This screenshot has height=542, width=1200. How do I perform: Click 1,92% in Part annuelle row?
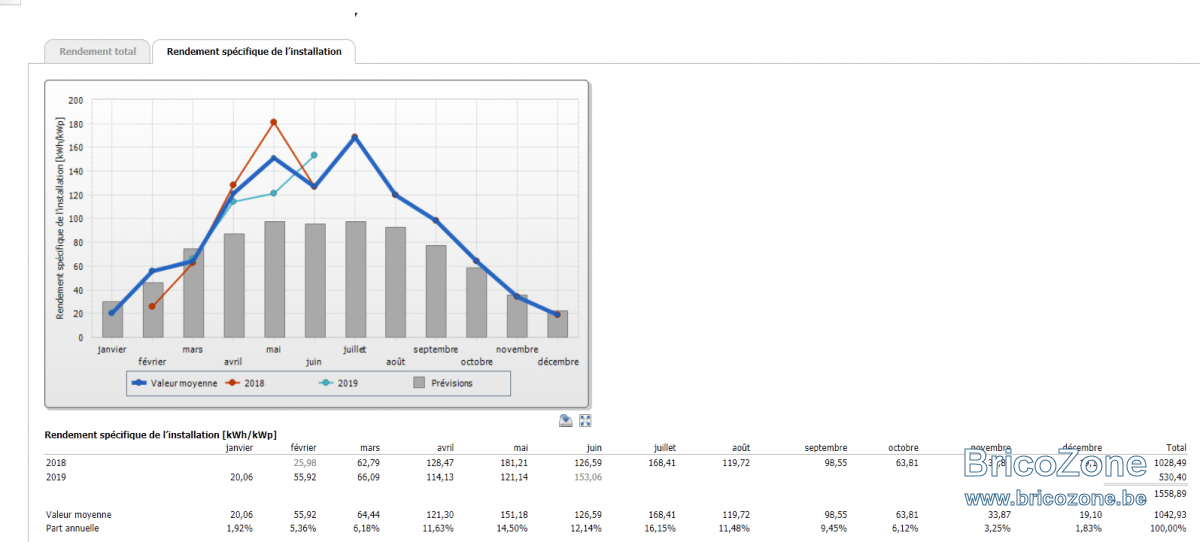pyautogui.click(x=239, y=527)
